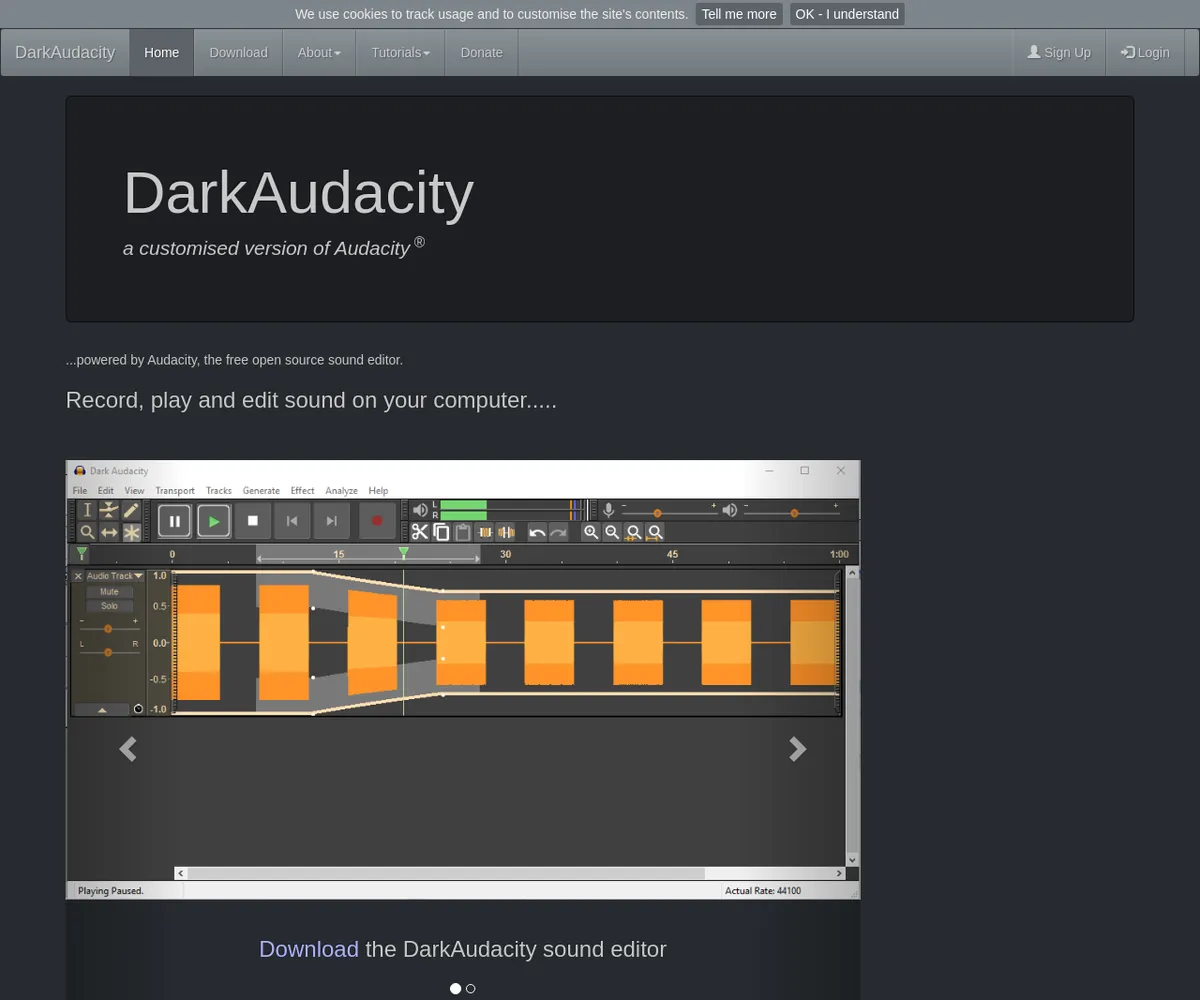Screen dimensions: 1200x1000
Task: Click the Stop playback button
Action: click(252, 521)
